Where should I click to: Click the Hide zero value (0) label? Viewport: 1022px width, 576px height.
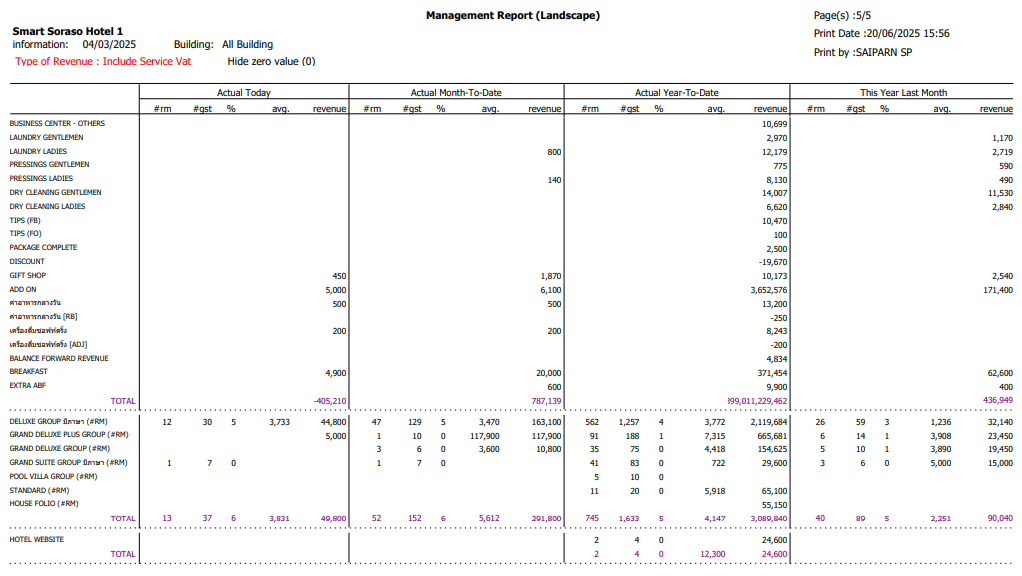click(x=271, y=61)
